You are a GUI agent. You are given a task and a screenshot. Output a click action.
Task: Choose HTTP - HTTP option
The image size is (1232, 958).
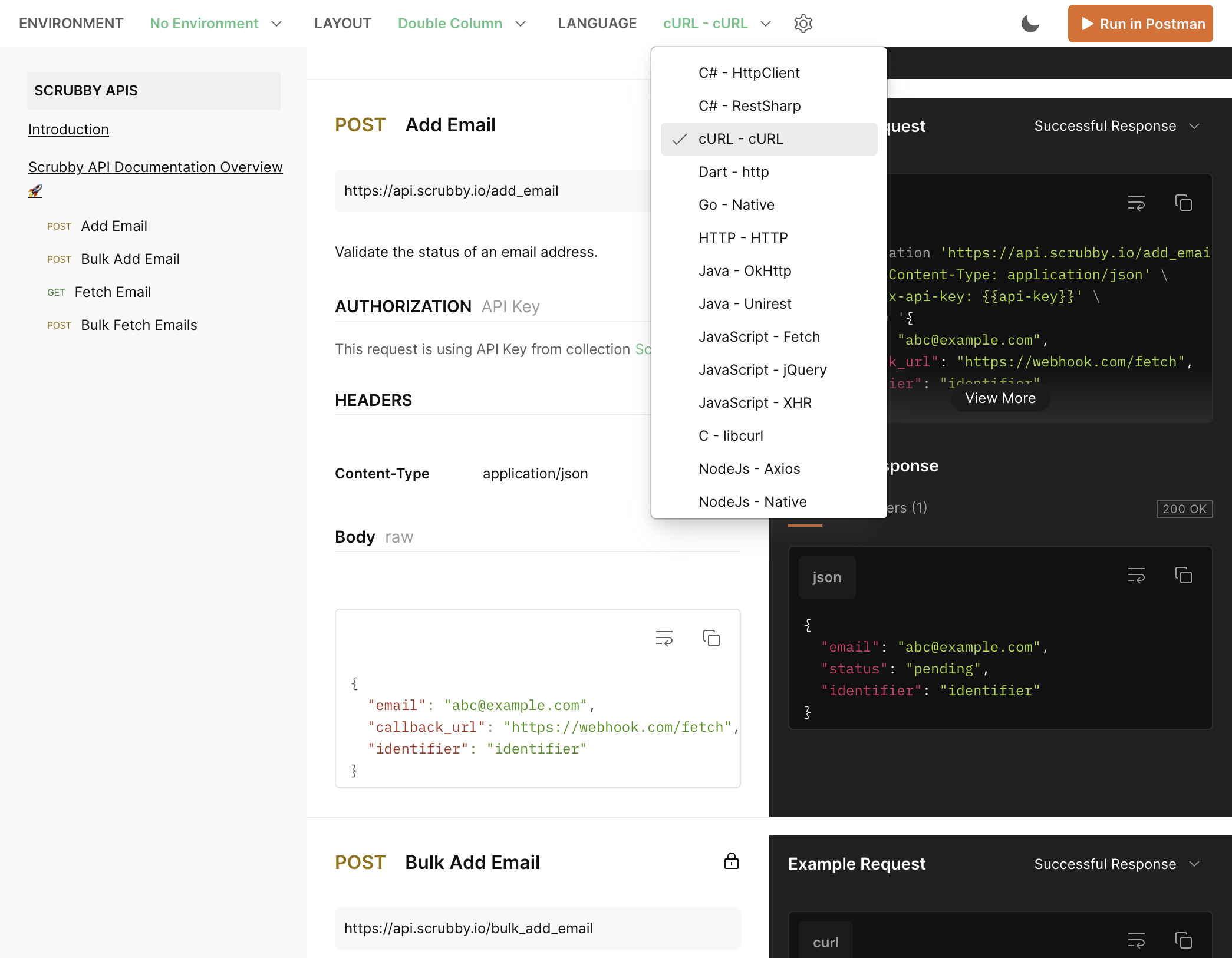pos(769,238)
